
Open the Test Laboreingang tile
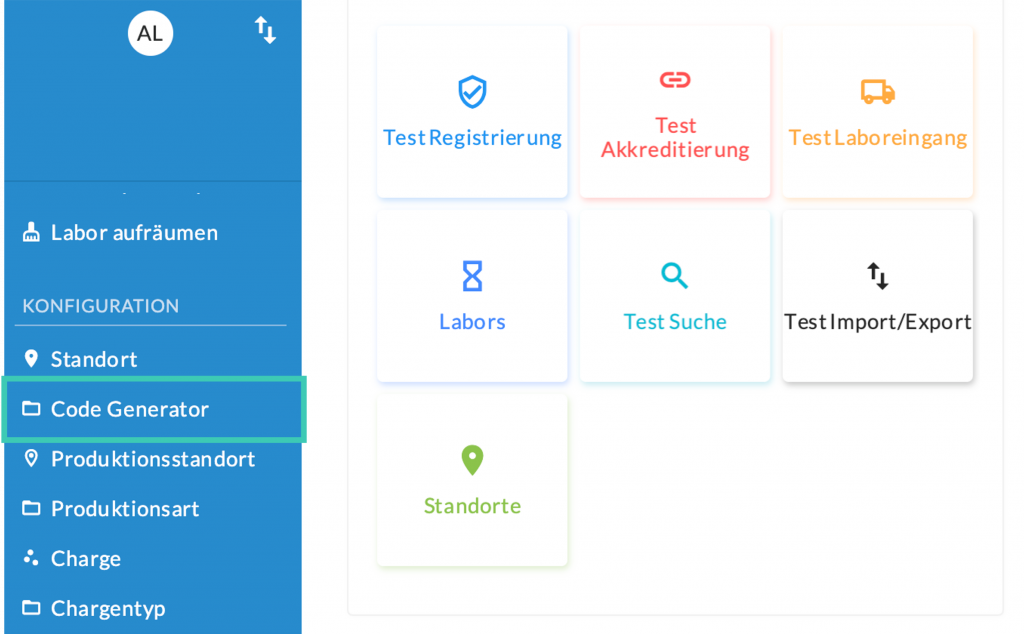877,137
